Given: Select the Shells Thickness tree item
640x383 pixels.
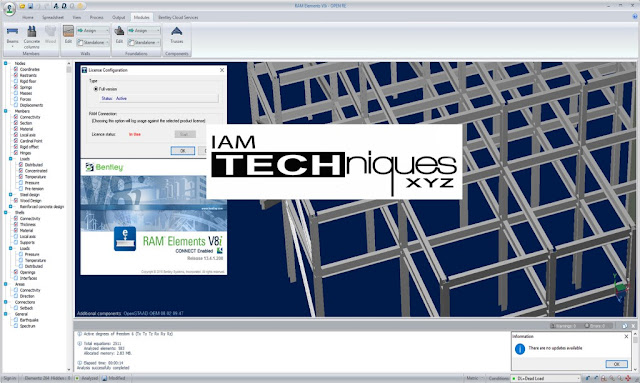Looking at the screenshot, I should click(28, 225).
